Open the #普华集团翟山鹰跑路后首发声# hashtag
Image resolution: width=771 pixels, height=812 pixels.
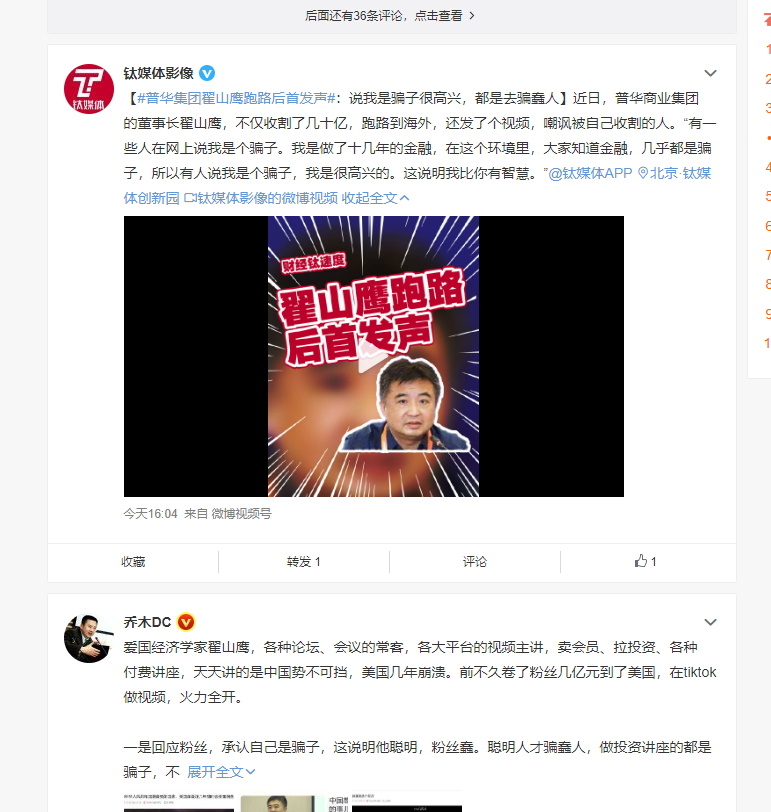point(236,98)
